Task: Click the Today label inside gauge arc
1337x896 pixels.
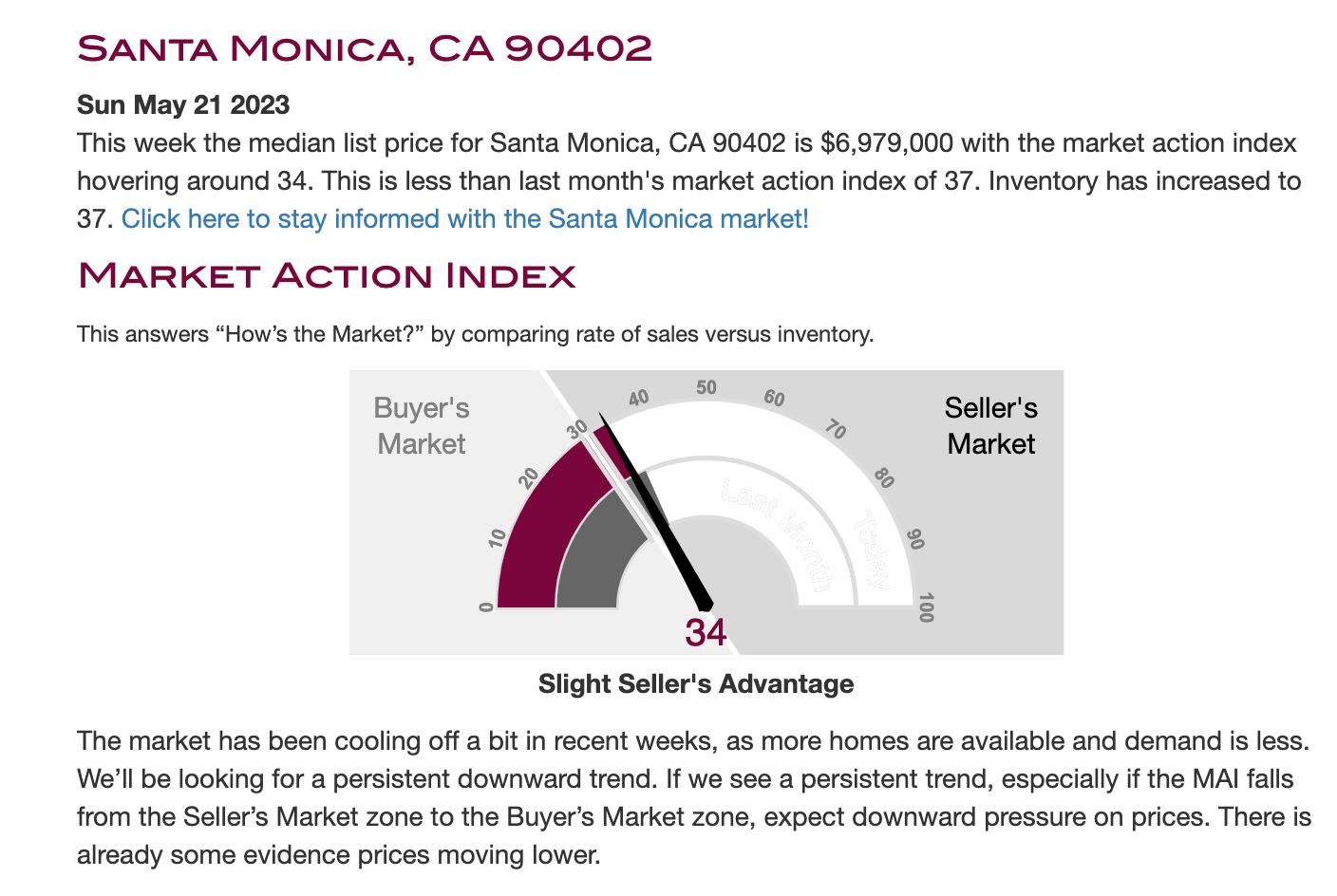Action: click(872, 550)
